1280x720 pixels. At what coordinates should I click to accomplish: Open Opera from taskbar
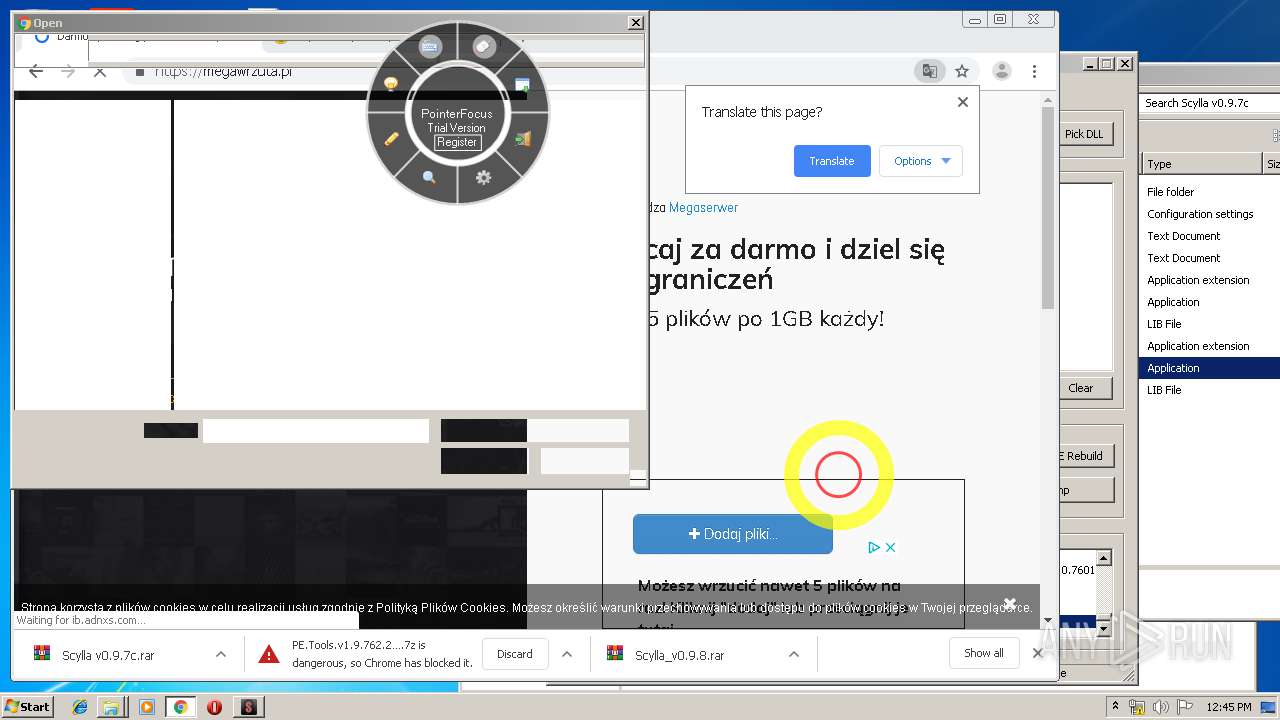click(x=214, y=707)
